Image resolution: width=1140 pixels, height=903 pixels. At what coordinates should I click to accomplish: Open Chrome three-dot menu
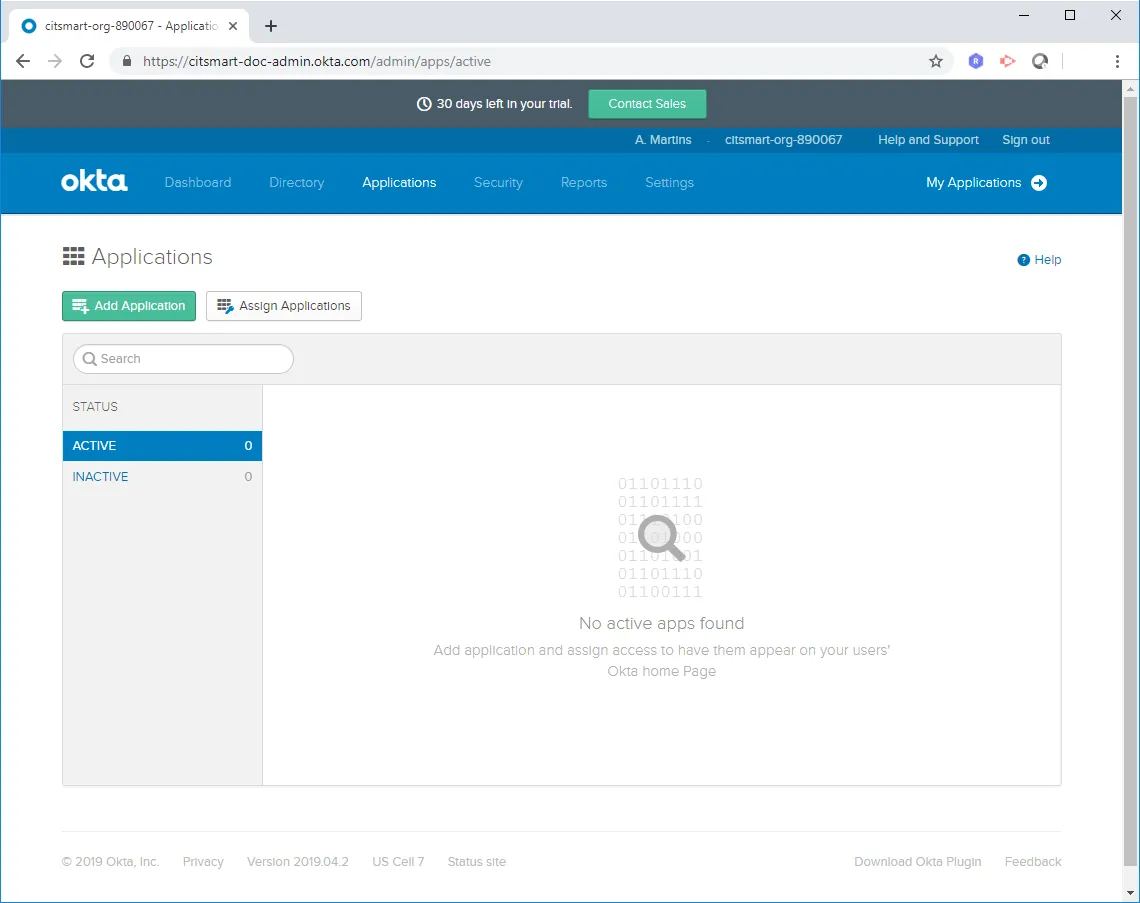click(x=1117, y=61)
